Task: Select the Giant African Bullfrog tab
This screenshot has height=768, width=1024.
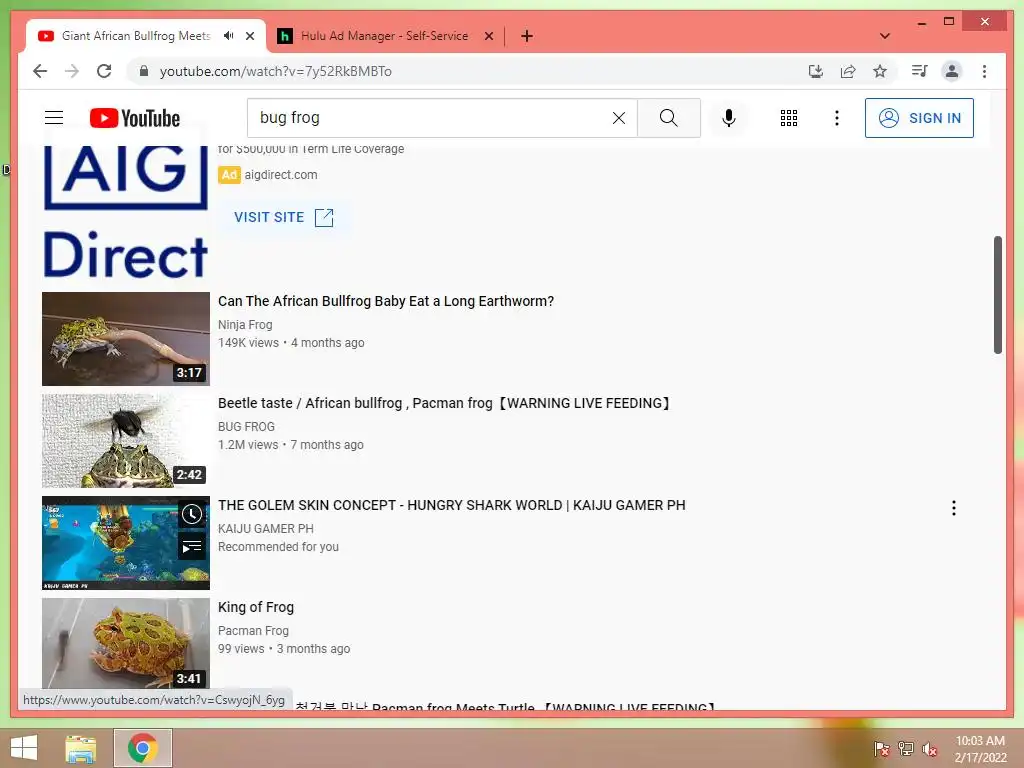Action: (136, 36)
